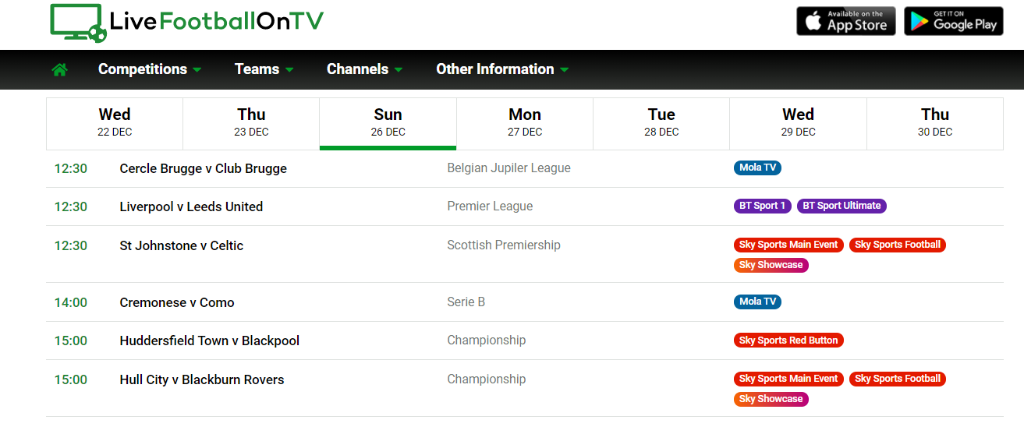
Task: Open the Channels dropdown menu
Action: coord(364,70)
